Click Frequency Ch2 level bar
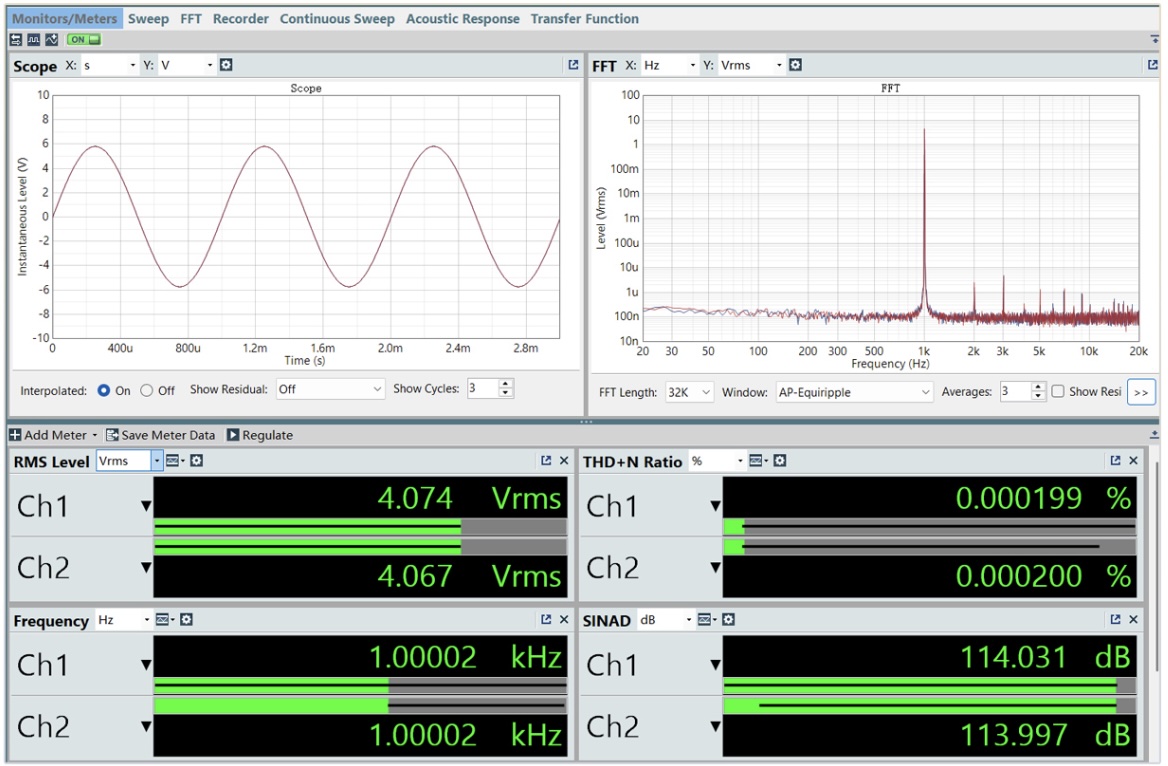Screen dimensions: 1168x766 361,704
